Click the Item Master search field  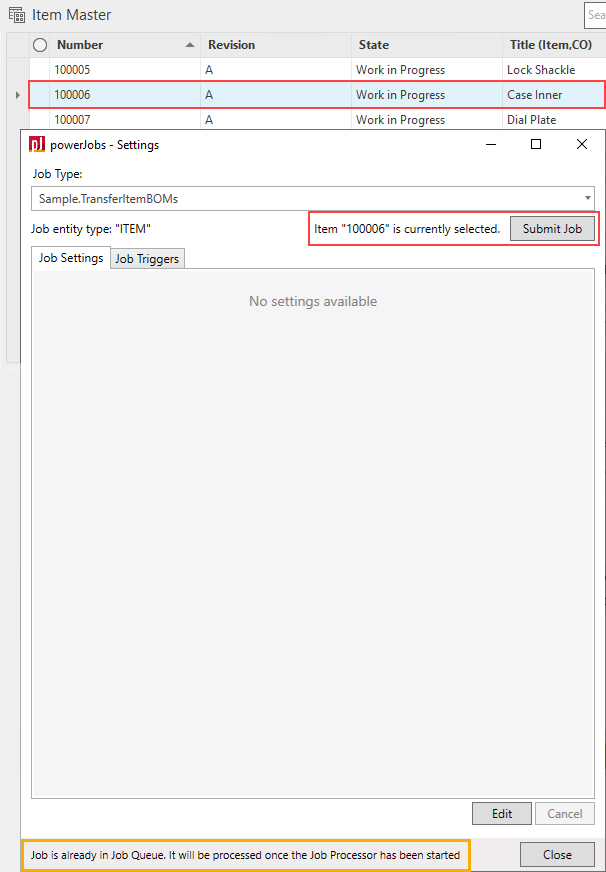click(595, 15)
